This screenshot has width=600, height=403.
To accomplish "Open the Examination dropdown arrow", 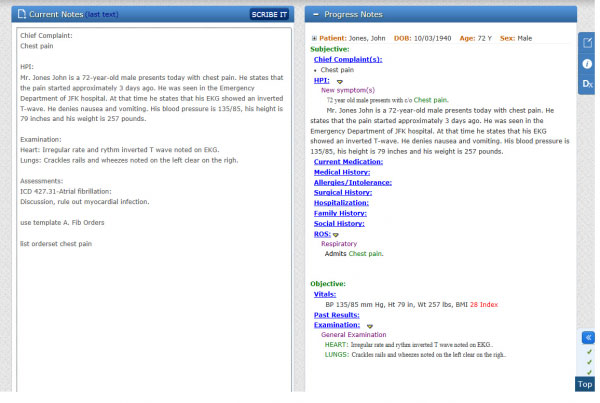I will 369,325.
